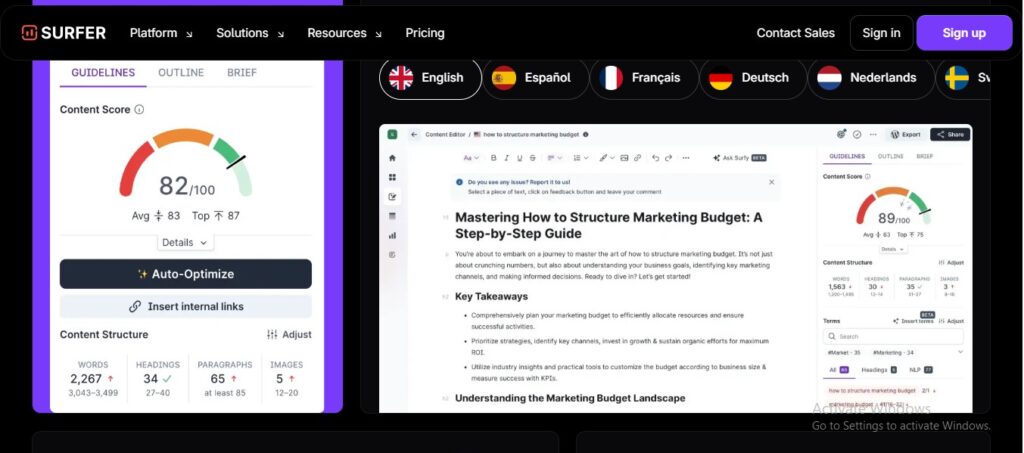Click the info icon after the document title
The image size is (1024, 453).
586,134
